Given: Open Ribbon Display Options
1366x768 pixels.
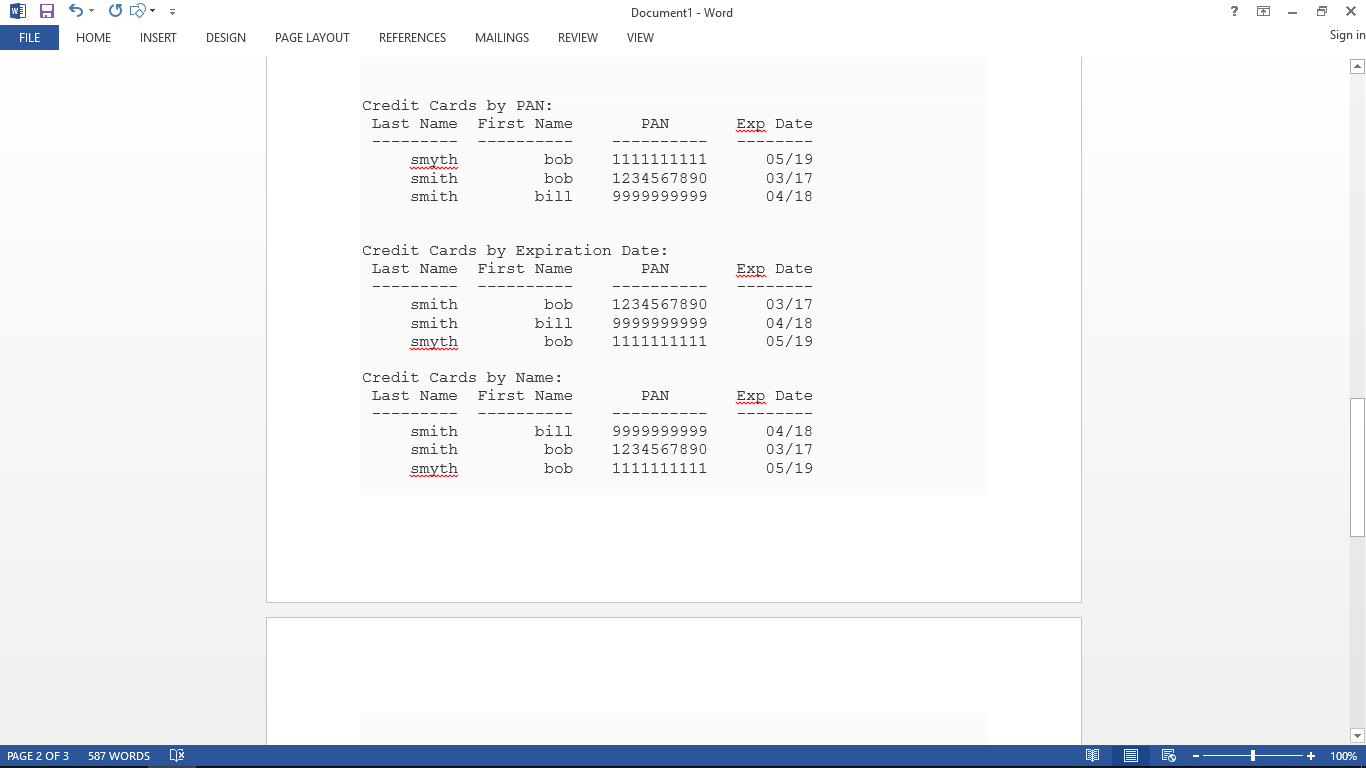Looking at the screenshot, I should 1264,12.
